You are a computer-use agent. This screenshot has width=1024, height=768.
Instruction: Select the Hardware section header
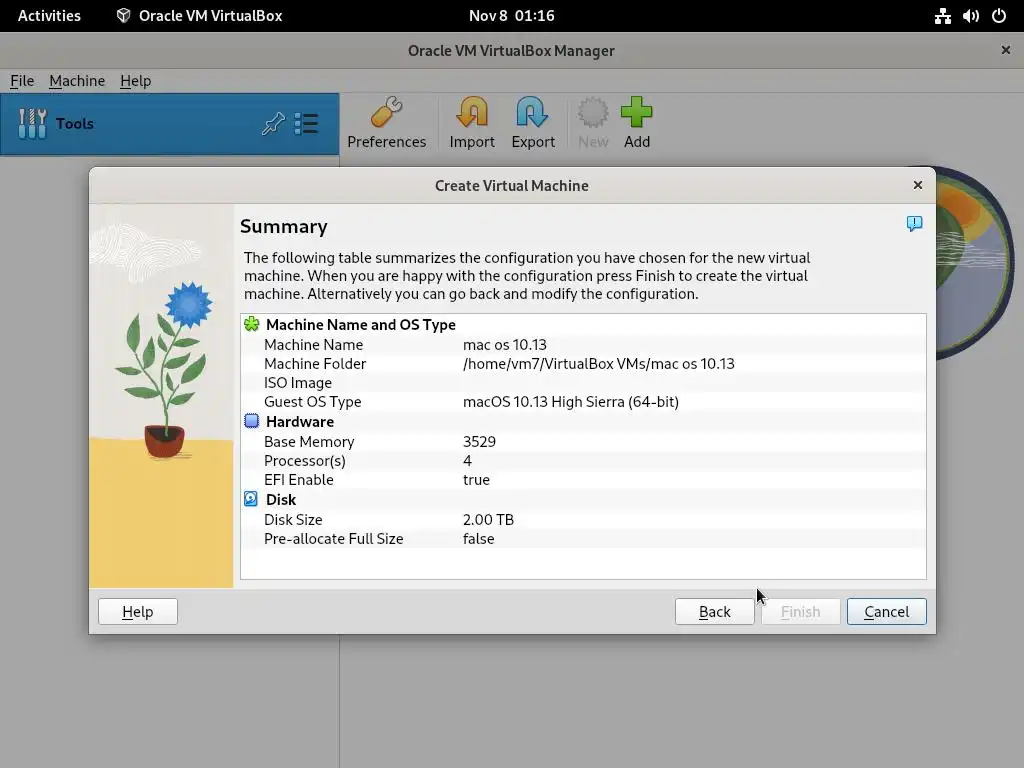pyautogui.click(x=300, y=422)
